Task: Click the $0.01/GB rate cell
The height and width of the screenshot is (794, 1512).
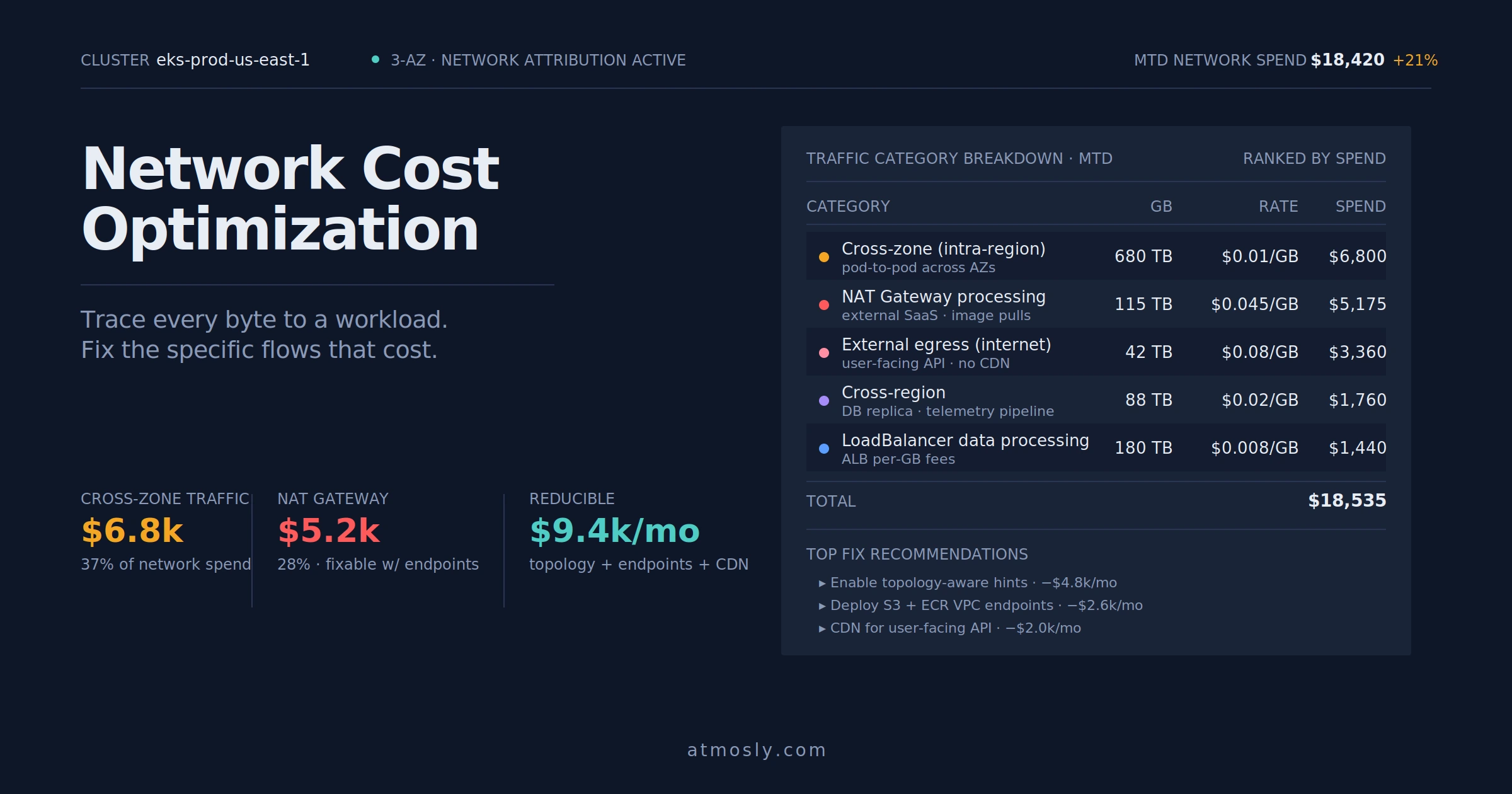Action: click(x=1260, y=256)
